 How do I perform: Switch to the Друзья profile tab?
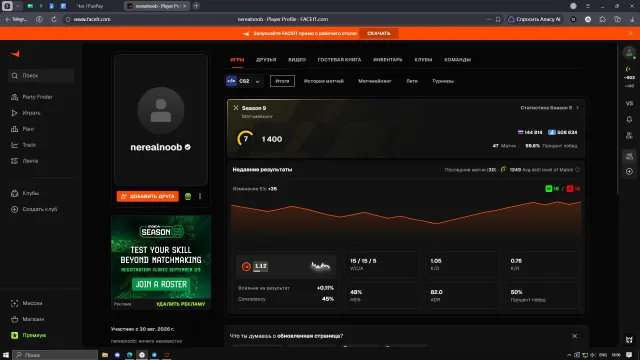(x=266, y=60)
